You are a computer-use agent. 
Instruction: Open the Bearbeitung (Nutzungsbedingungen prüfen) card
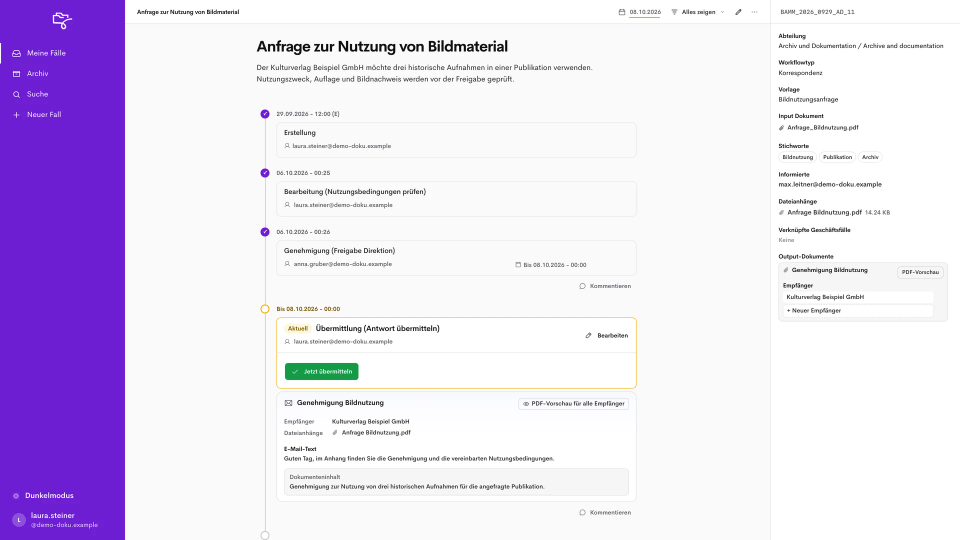(456, 198)
